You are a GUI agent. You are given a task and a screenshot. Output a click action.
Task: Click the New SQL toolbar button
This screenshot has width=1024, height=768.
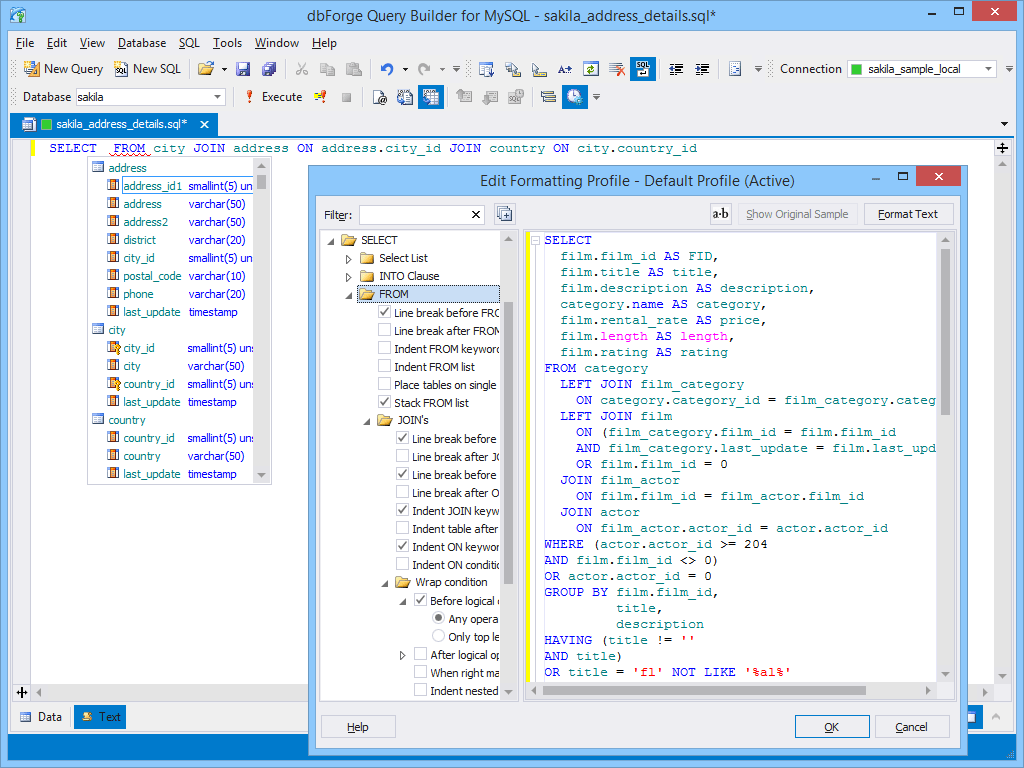(x=147, y=69)
